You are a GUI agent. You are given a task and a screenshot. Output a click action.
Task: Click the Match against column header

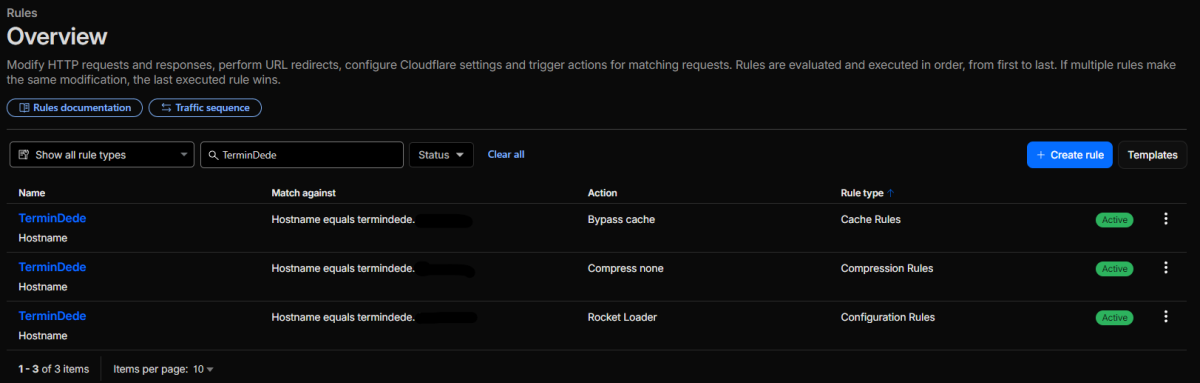[303, 192]
